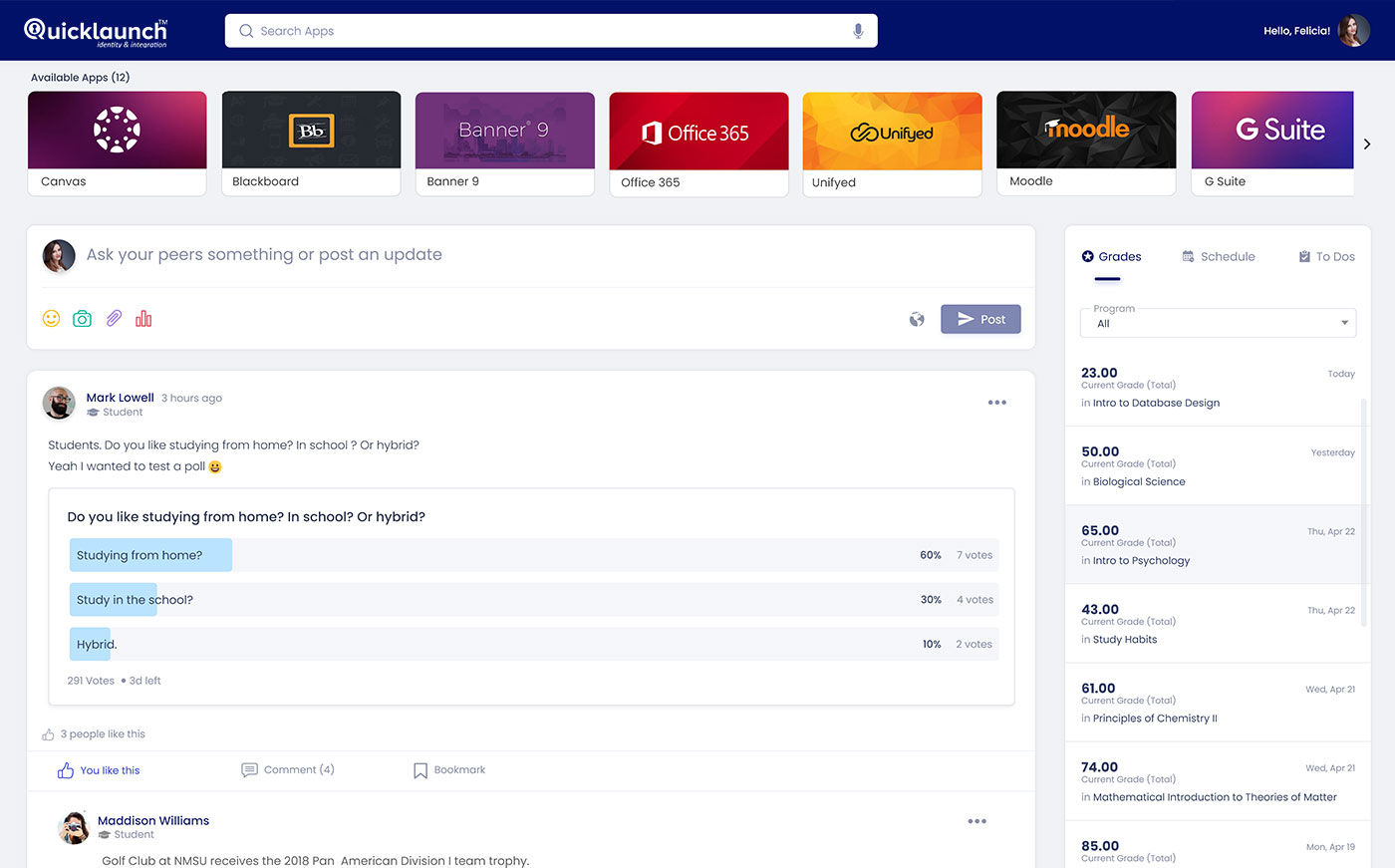Open Comment (4) on the poll post

tap(288, 770)
